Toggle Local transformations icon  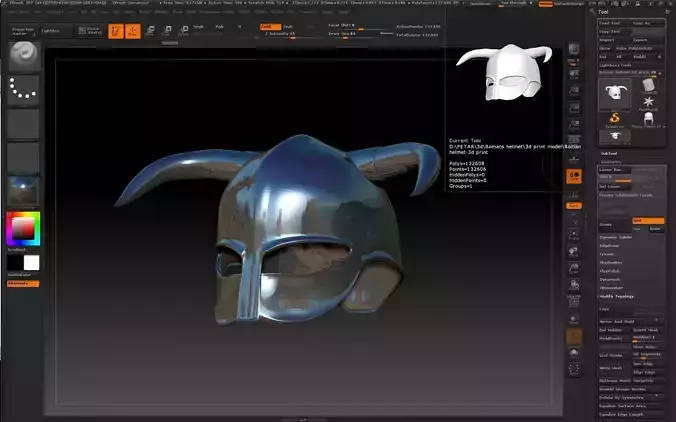(x=574, y=176)
